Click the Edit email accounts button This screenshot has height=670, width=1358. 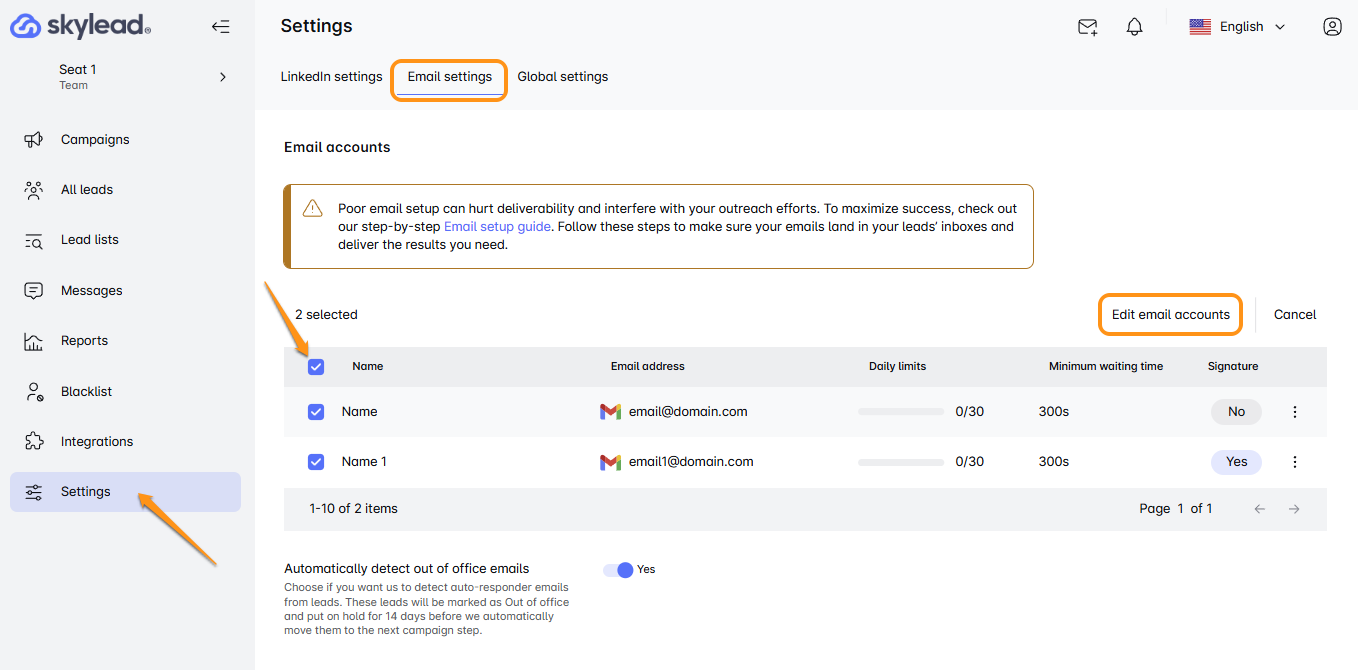[x=1170, y=315]
